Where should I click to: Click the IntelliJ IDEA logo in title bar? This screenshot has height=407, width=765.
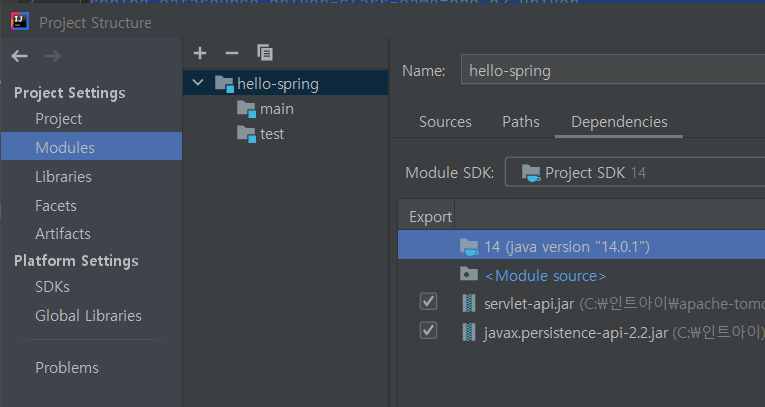(x=20, y=22)
